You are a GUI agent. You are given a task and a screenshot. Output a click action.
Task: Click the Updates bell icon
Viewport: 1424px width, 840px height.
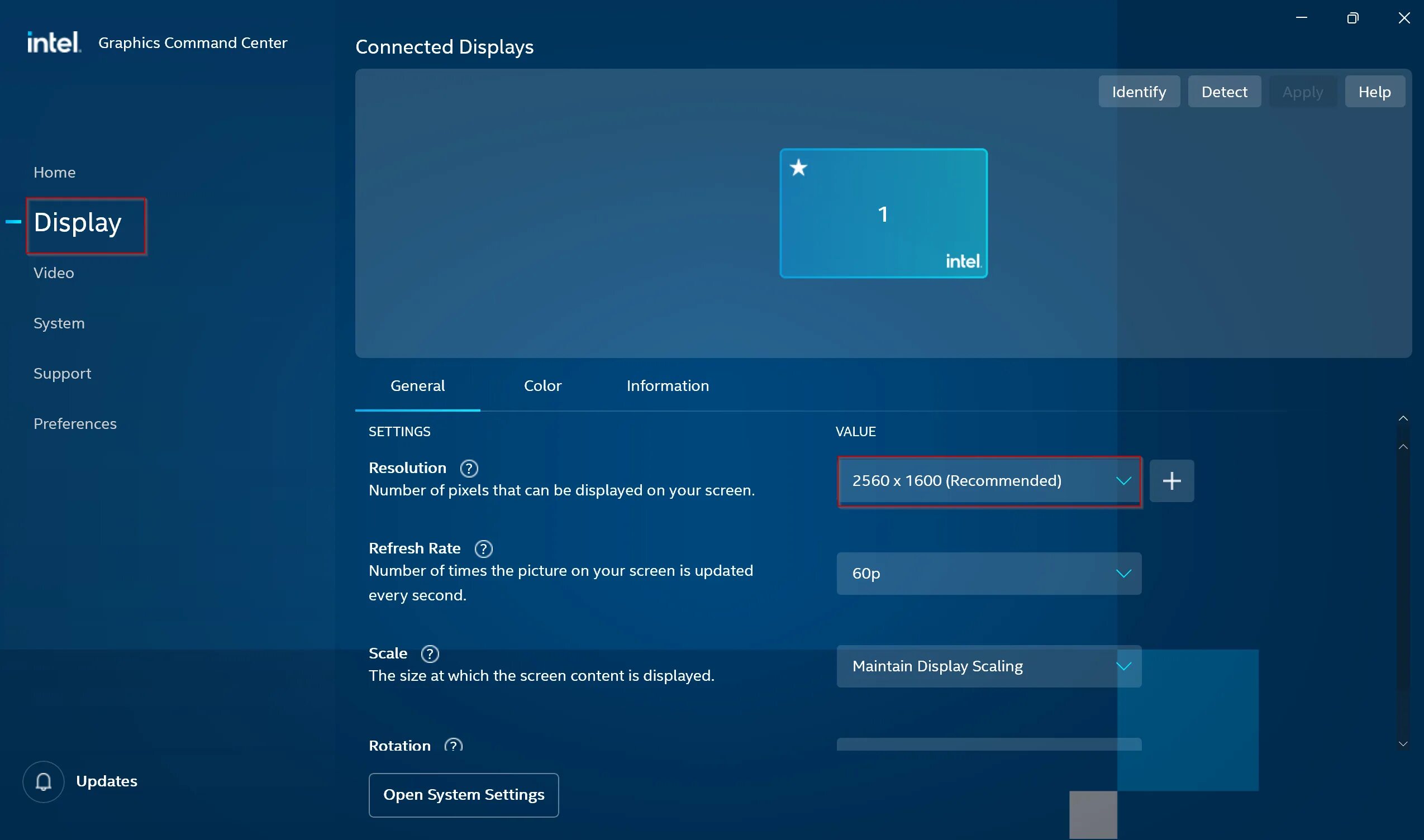[44, 782]
